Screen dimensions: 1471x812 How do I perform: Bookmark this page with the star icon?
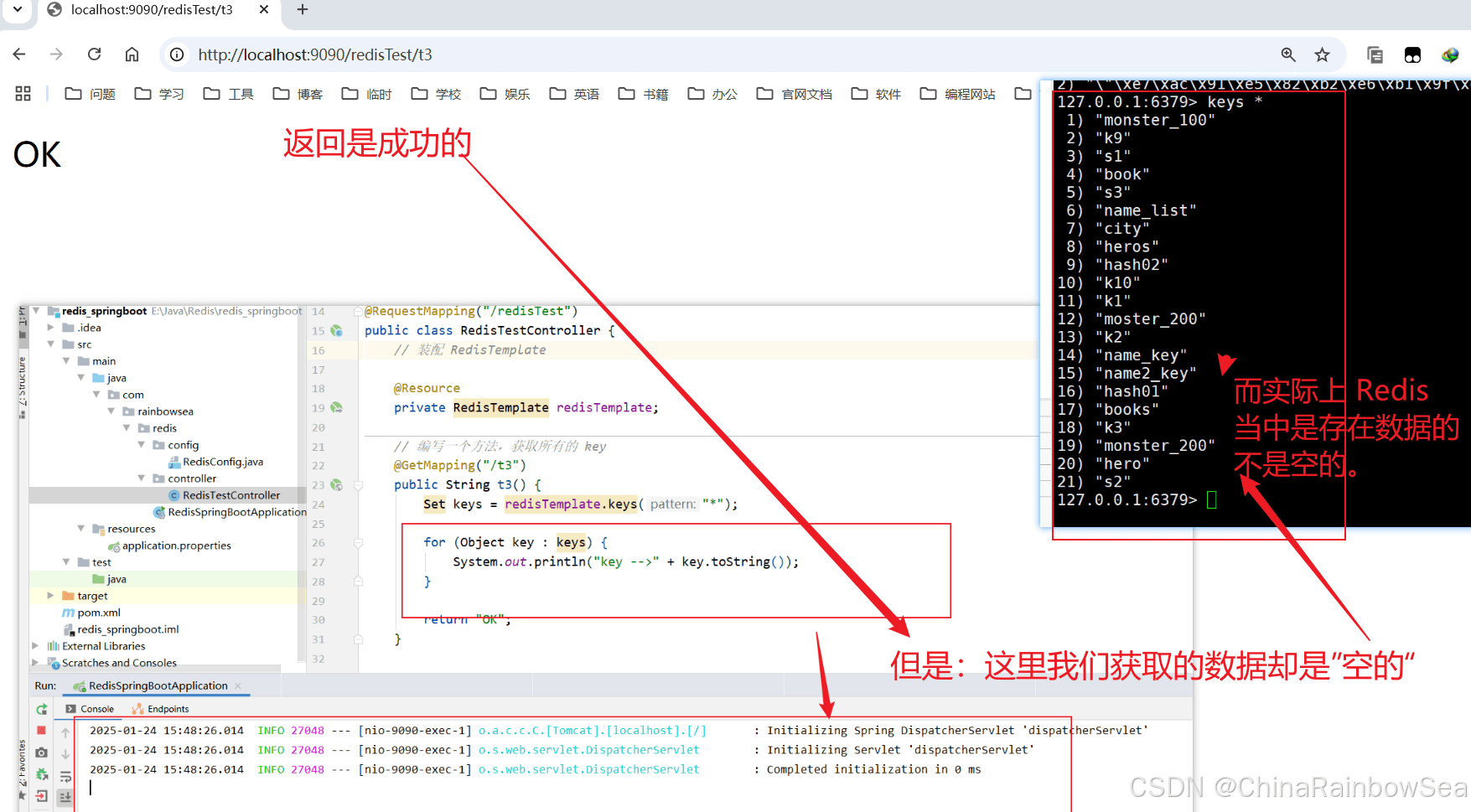point(1322,54)
